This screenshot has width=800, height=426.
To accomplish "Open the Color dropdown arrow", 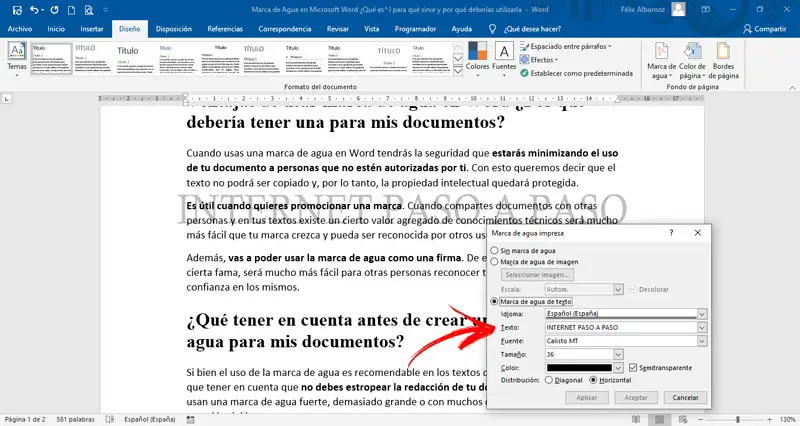I will tap(618, 367).
